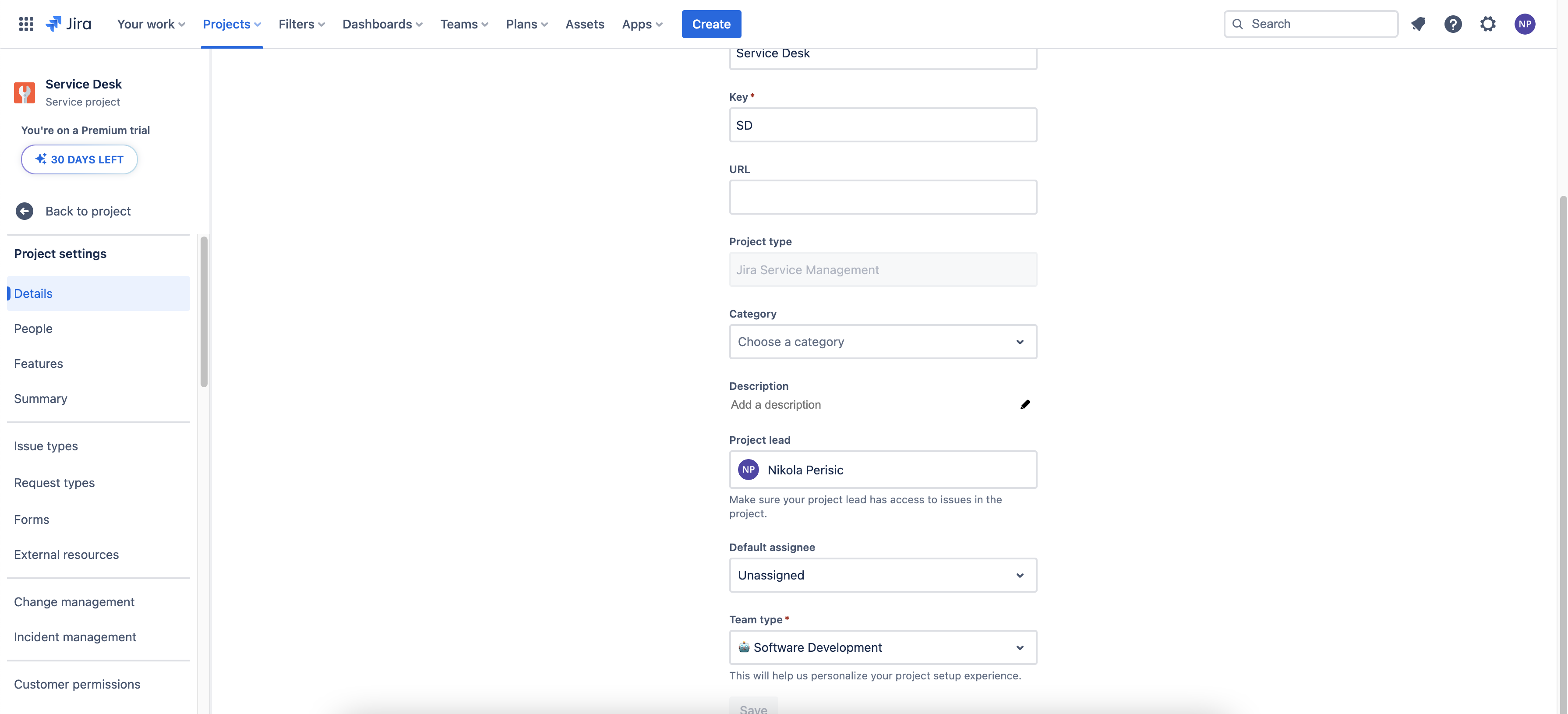Change Team type from Software Development
The image size is (1568, 714).
tap(882, 647)
